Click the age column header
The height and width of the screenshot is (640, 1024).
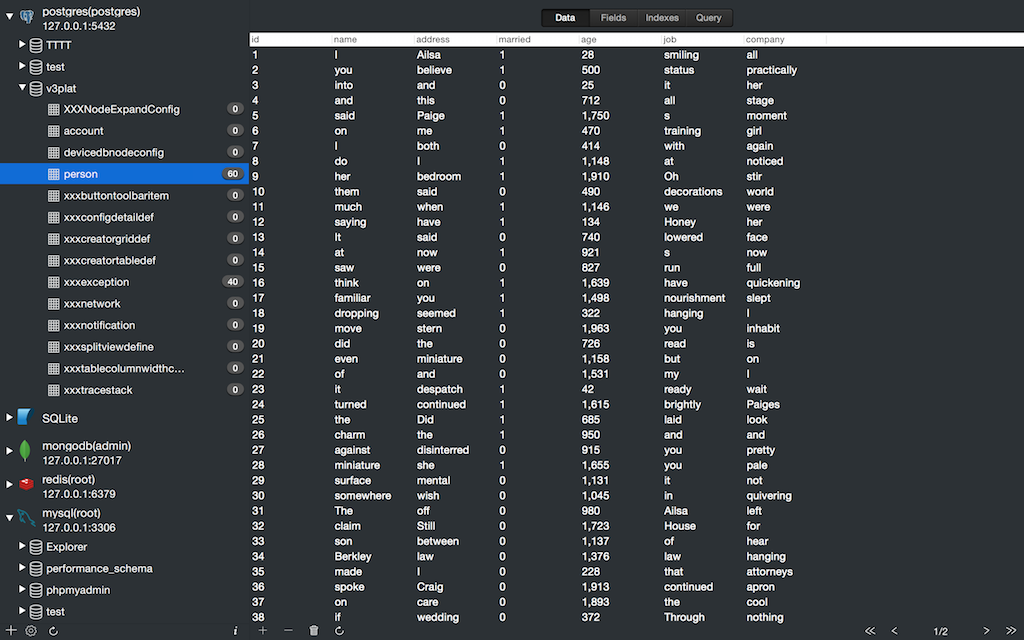click(x=589, y=40)
